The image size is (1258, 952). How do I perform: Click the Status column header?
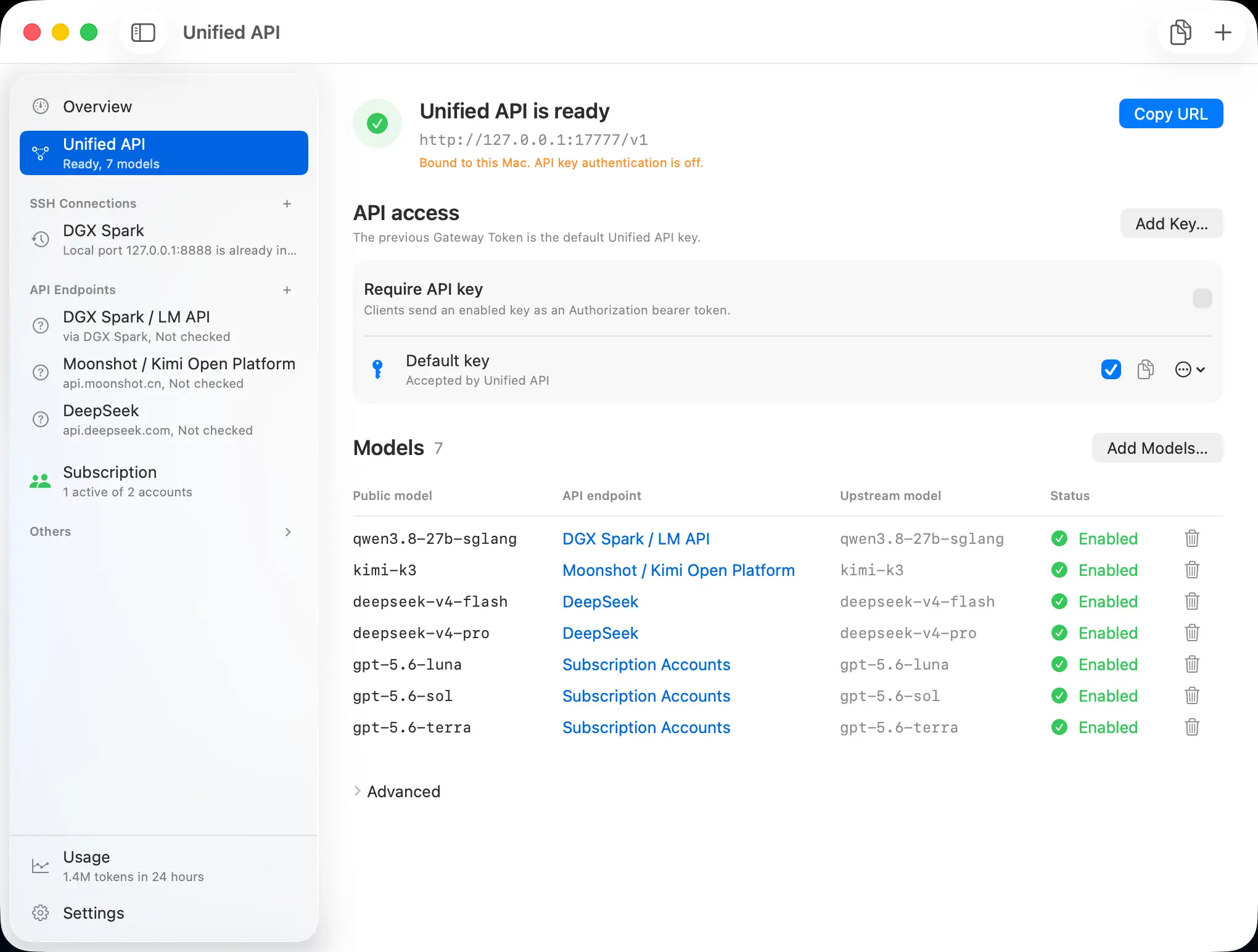coord(1070,496)
